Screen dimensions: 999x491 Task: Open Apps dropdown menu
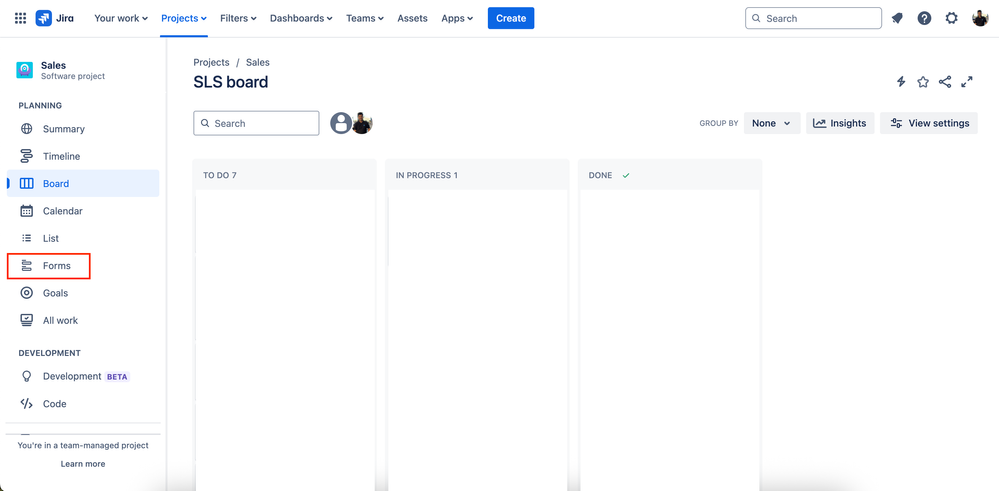[457, 18]
